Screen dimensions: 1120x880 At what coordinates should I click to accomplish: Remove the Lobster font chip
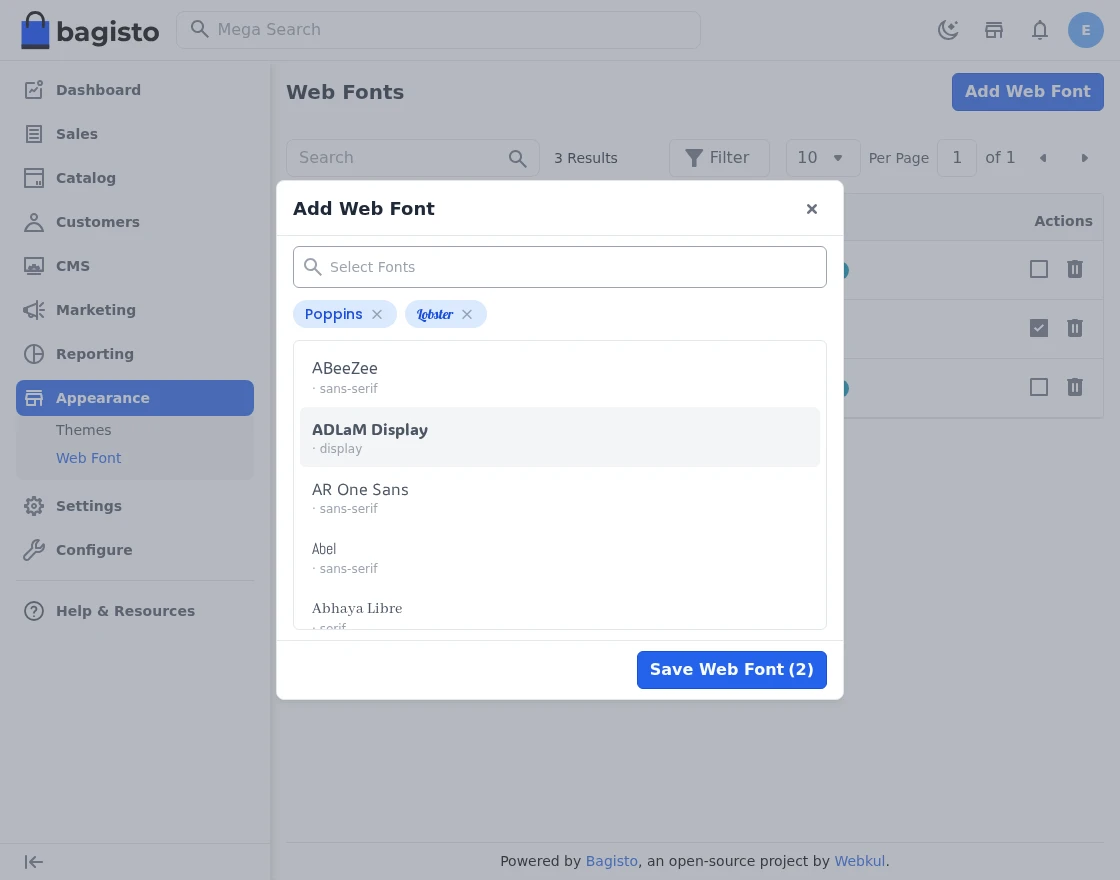[x=466, y=314]
